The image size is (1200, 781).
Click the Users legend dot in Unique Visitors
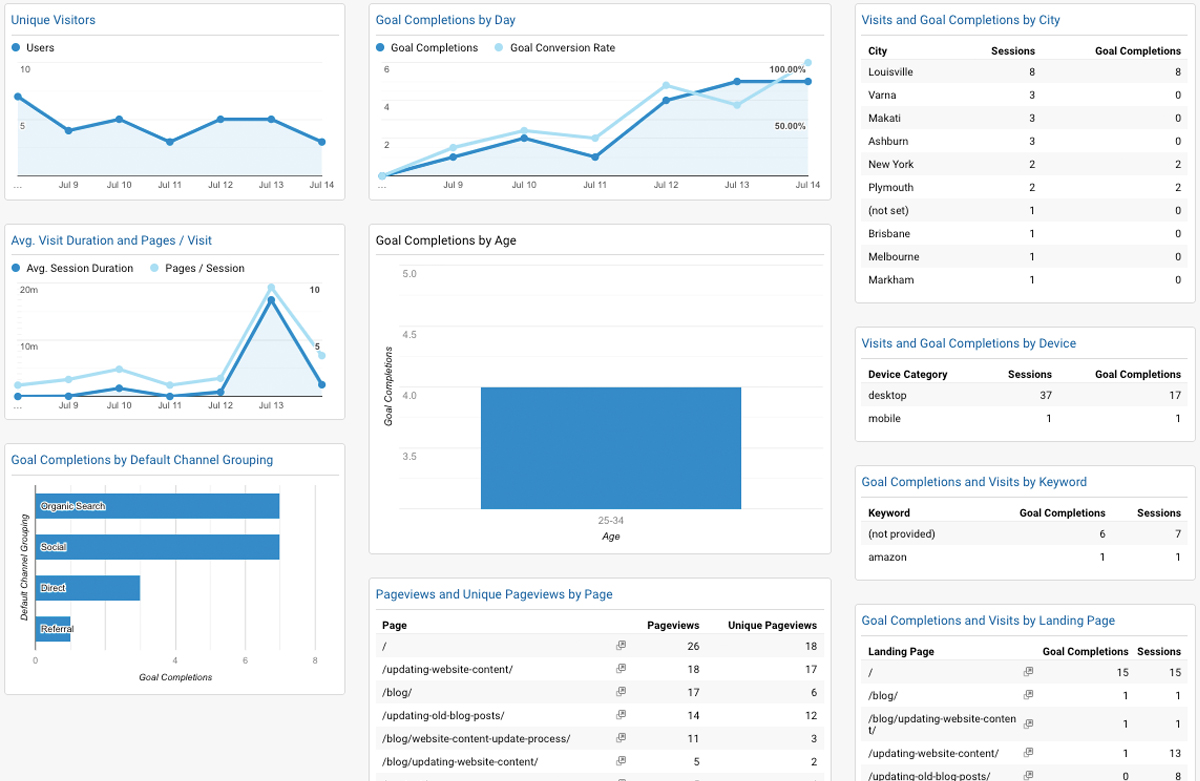tap(16, 48)
